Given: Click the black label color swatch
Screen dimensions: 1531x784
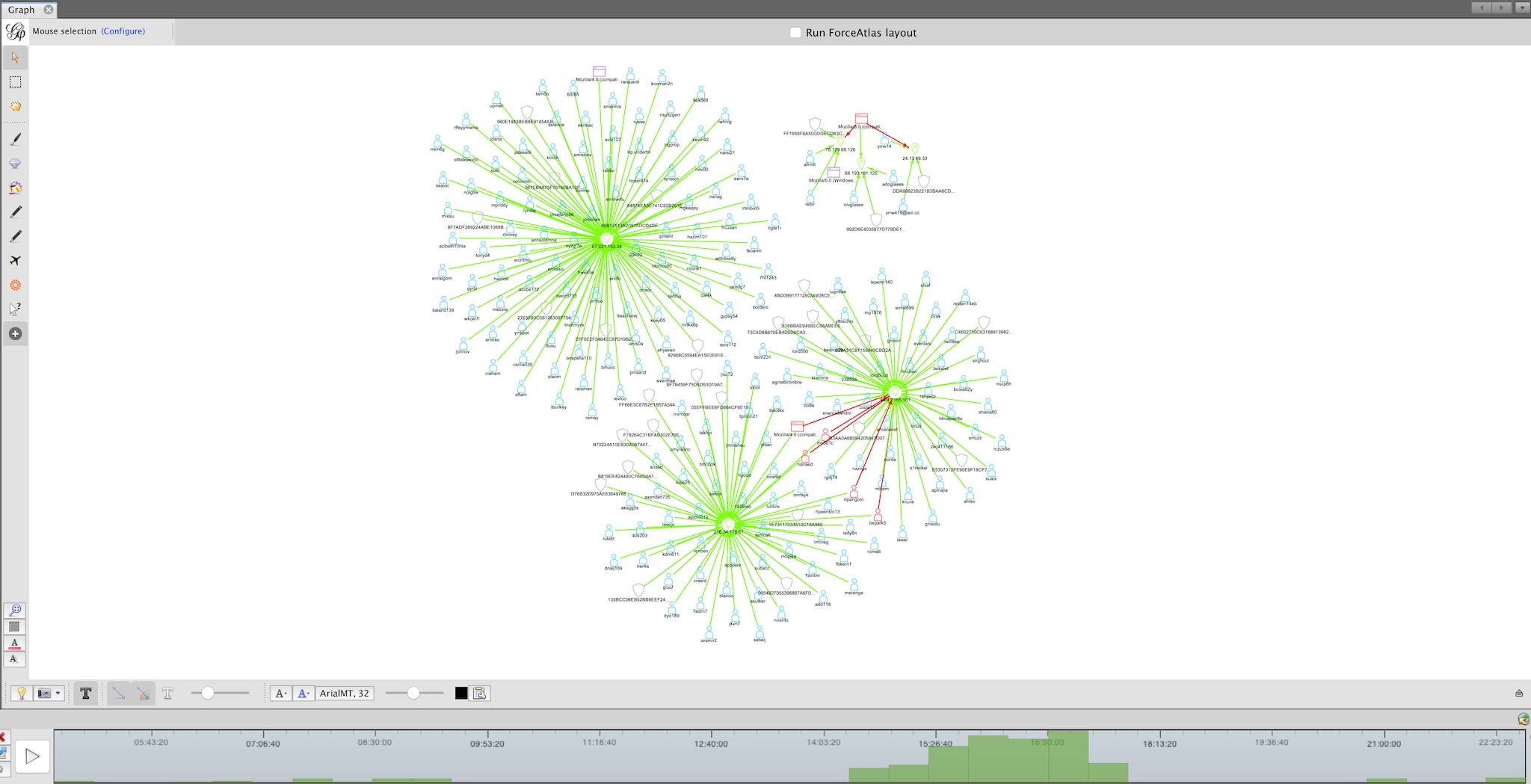Looking at the screenshot, I should [460, 693].
